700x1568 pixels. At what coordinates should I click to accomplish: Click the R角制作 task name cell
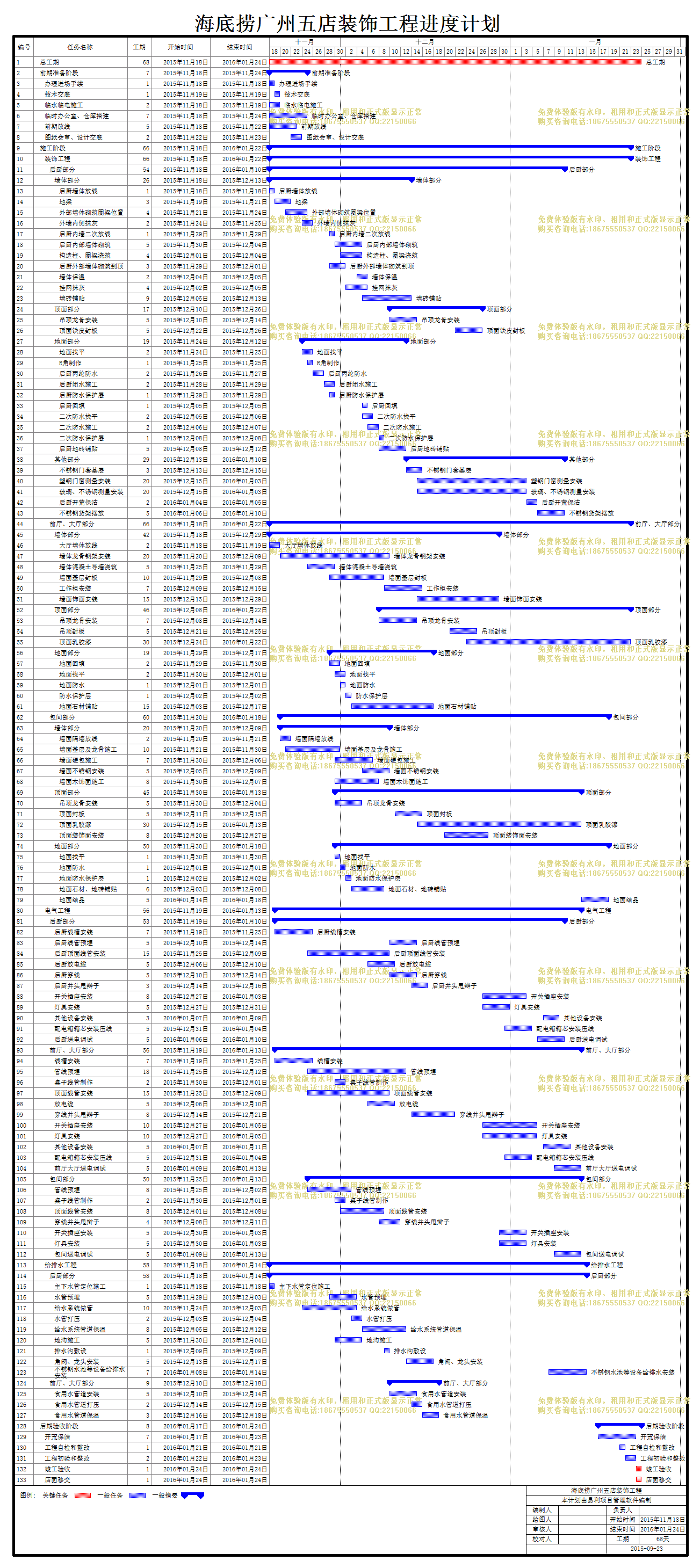point(70,363)
